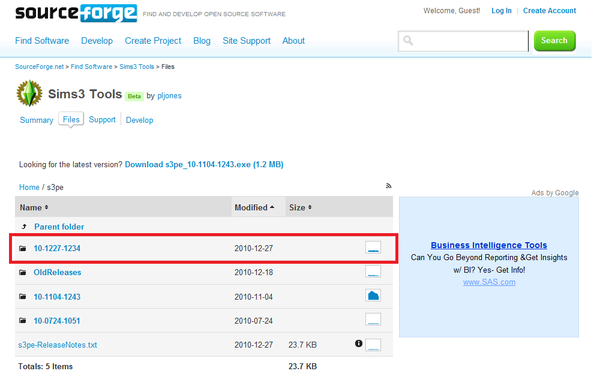
Task: Click the parent folder up-arrow icon
Action: pos(24,227)
